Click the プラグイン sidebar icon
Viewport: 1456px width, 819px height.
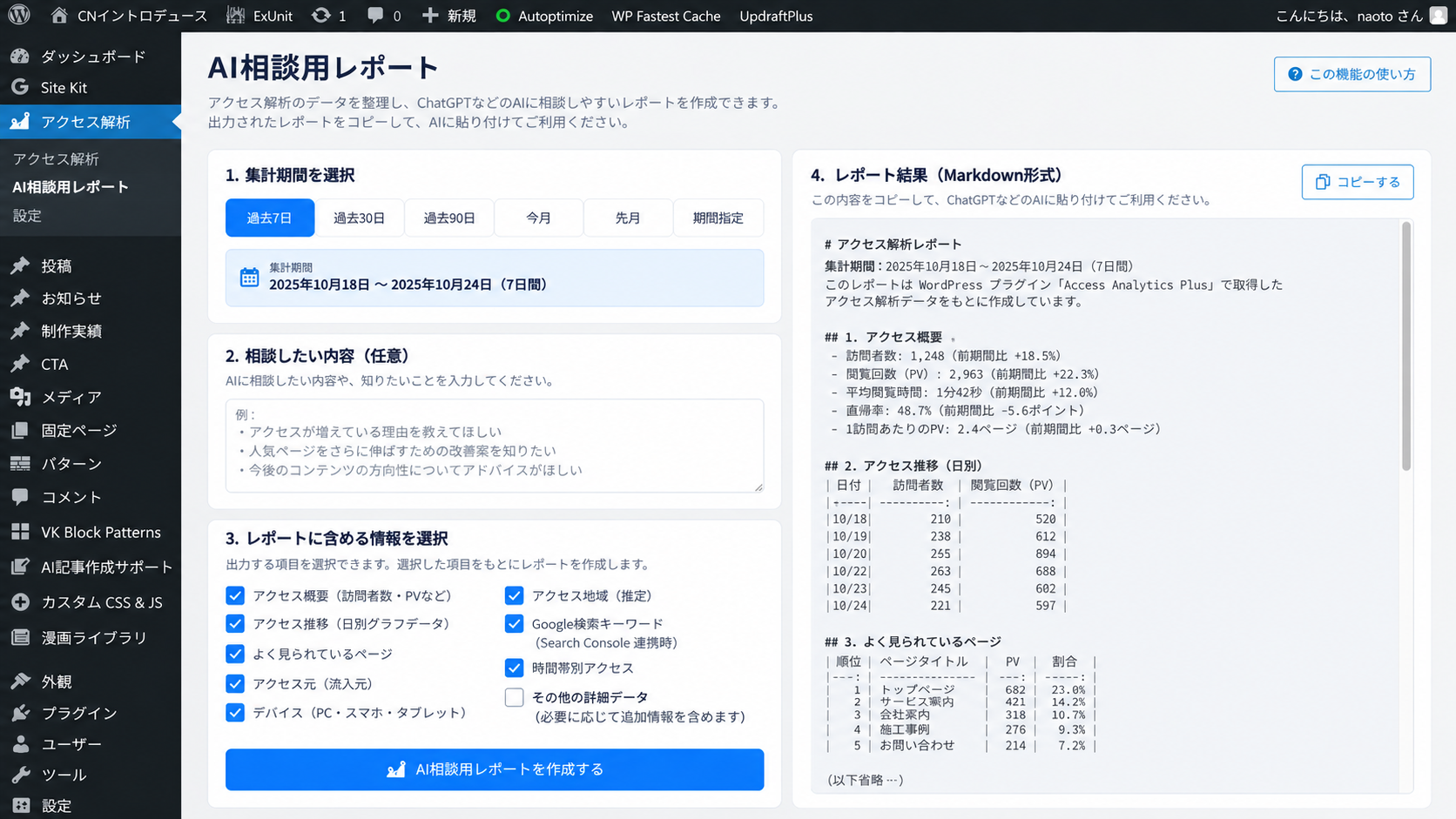[x=20, y=713]
